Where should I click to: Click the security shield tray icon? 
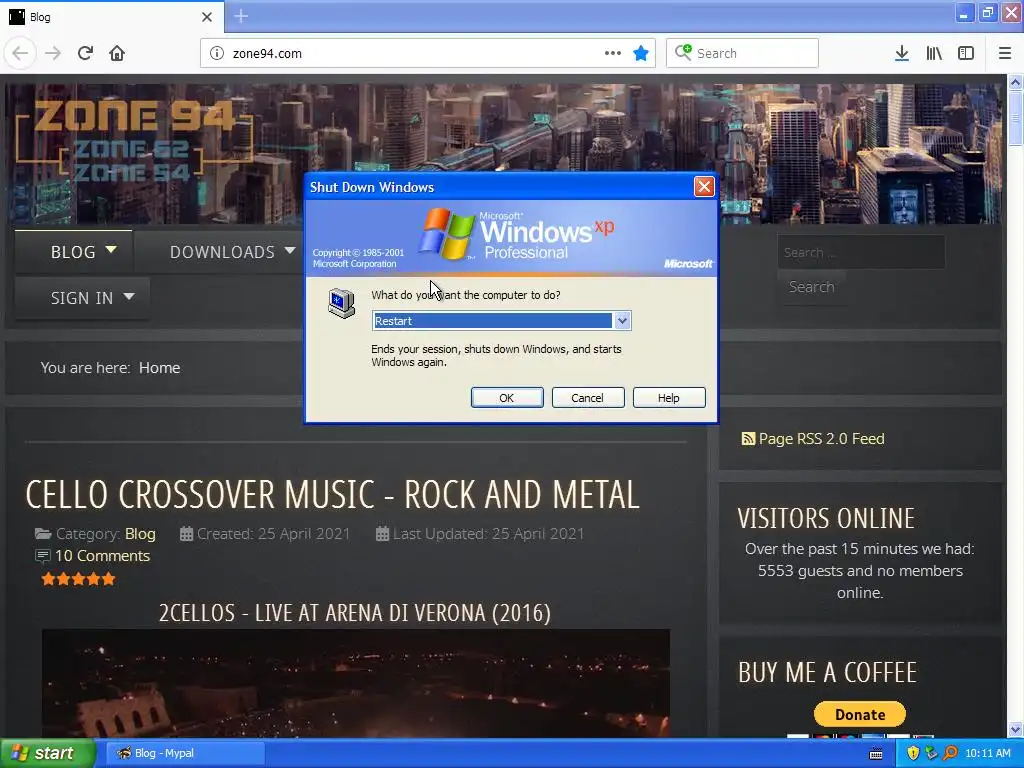913,753
